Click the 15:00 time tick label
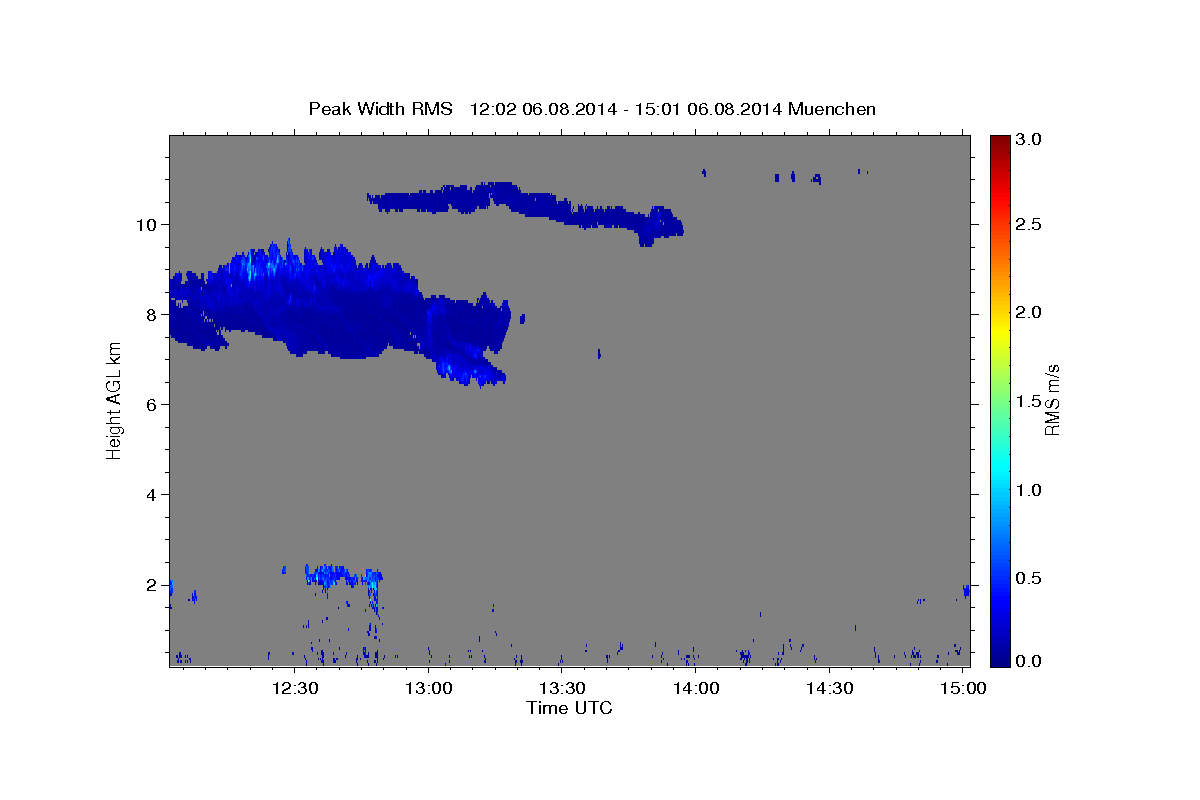The height and width of the screenshot is (800, 1200). (962, 688)
